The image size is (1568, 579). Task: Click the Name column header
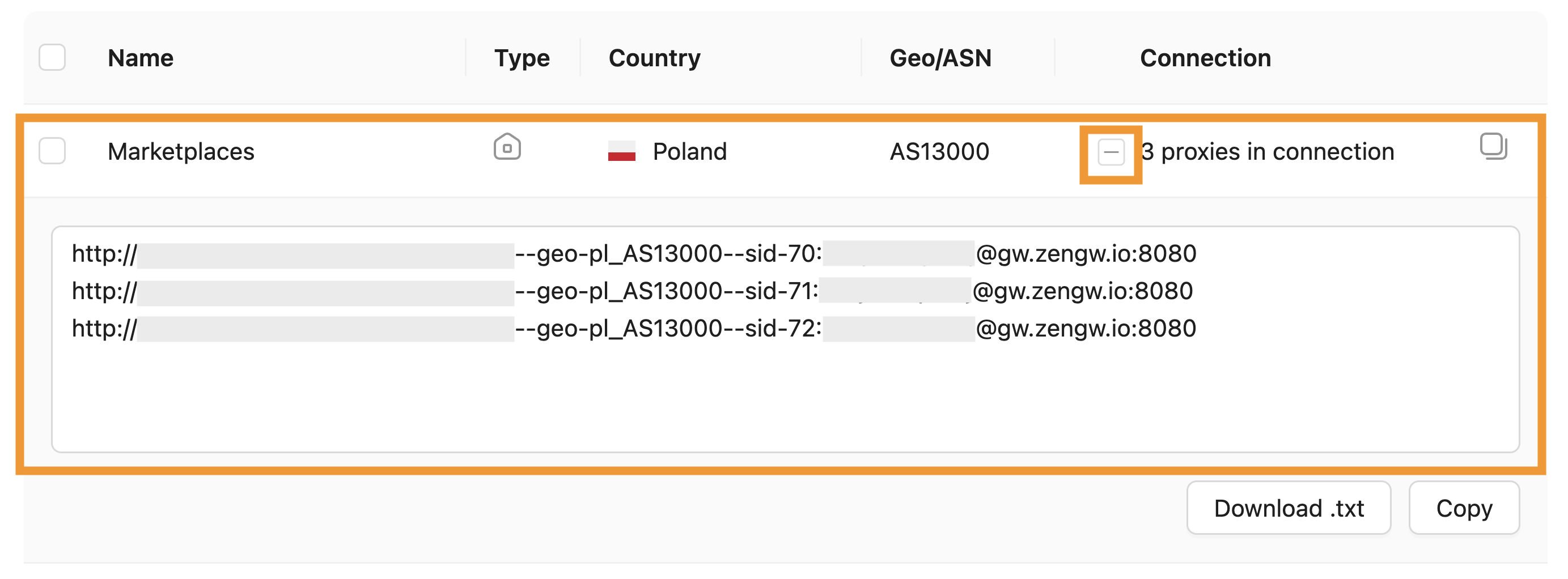click(x=141, y=58)
